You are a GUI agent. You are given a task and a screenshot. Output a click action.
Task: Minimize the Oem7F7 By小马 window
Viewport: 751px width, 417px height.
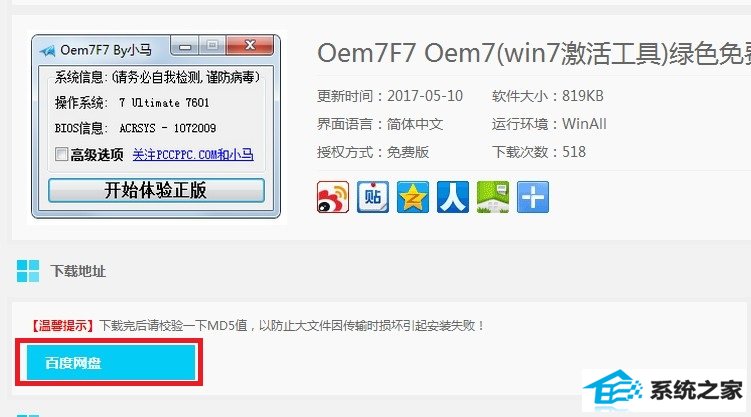[185, 46]
